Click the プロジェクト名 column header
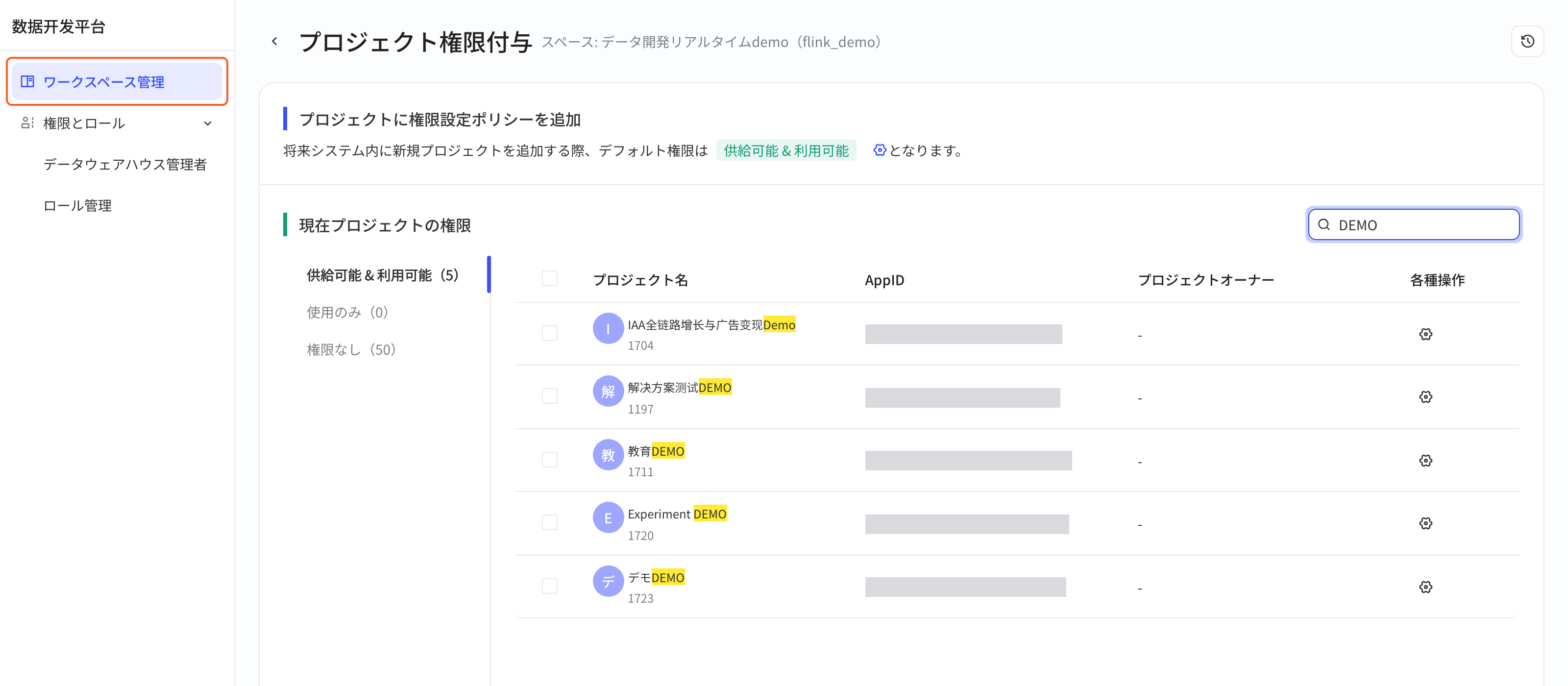 (x=640, y=280)
